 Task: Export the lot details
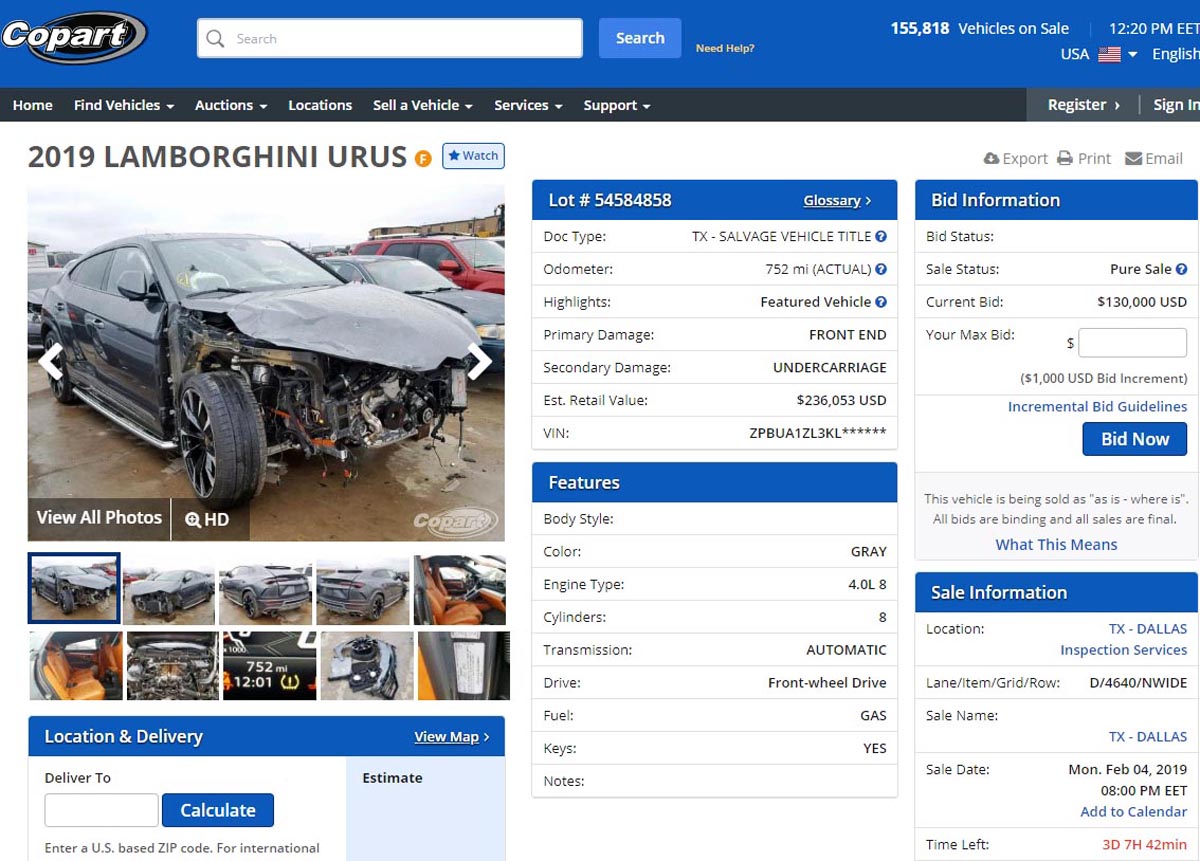click(1015, 158)
